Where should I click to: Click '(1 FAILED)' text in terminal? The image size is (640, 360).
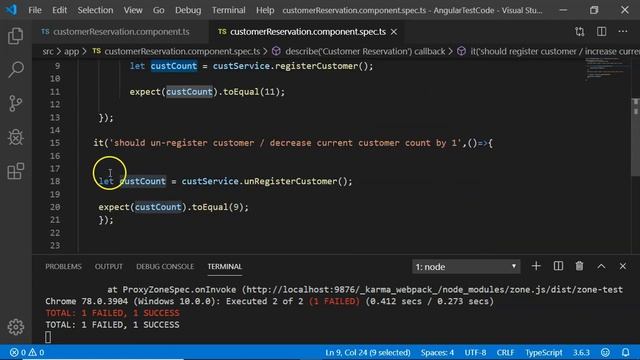coord(334,301)
